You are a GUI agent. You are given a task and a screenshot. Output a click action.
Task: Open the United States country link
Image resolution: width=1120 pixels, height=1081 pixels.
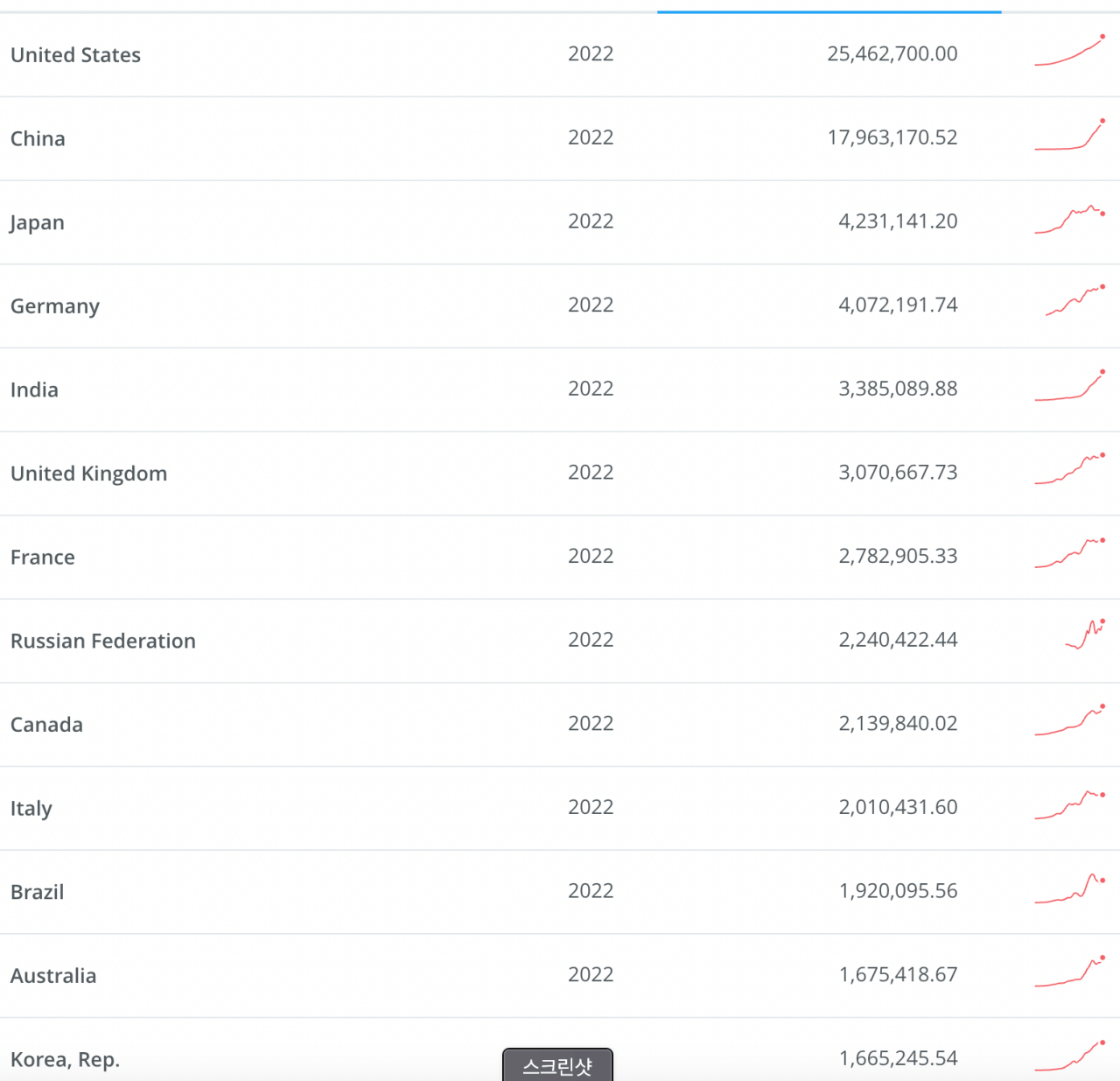click(x=75, y=55)
